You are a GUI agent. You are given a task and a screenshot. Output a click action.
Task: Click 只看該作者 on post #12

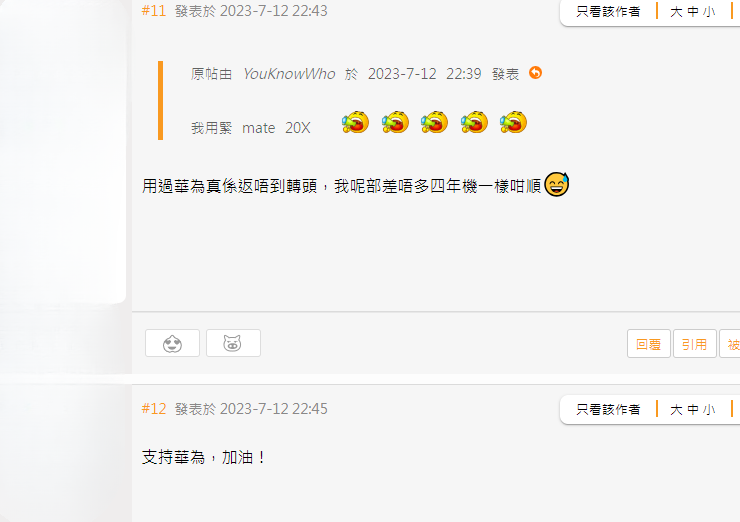608,409
